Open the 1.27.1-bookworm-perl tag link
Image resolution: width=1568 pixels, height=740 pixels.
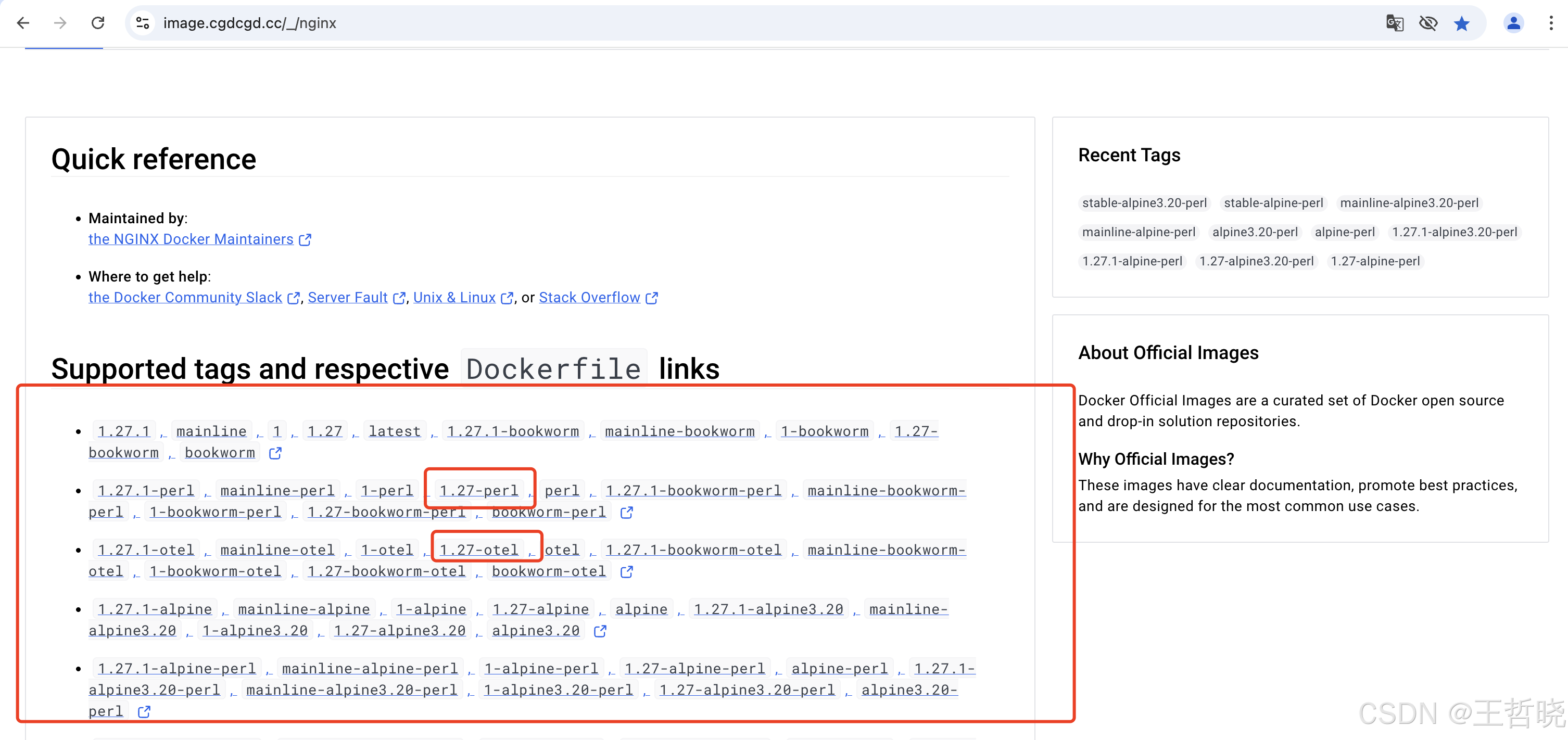[693, 491]
